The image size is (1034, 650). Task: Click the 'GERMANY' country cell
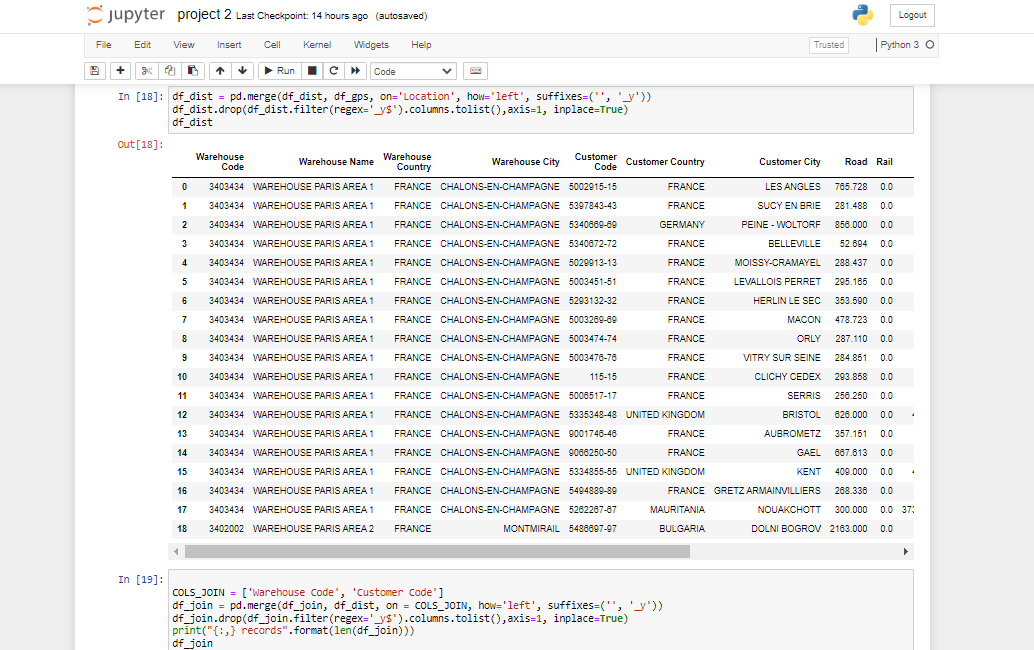click(682, 225)
